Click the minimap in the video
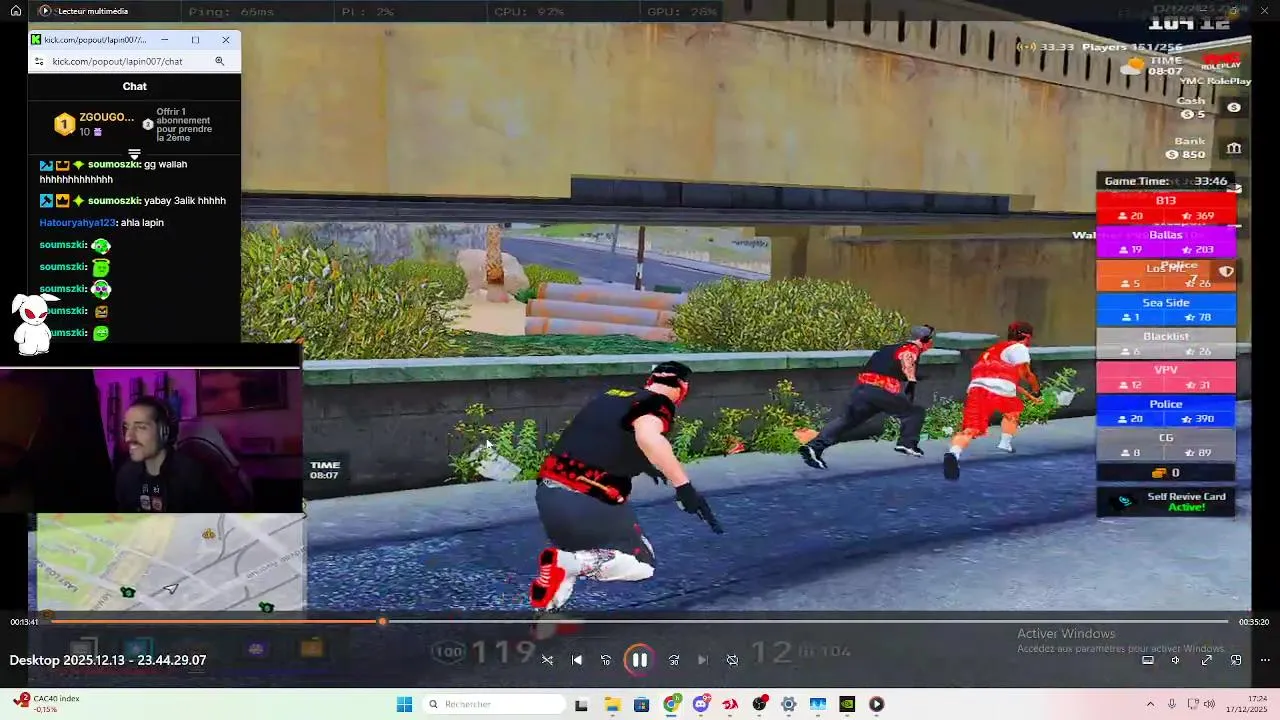 tap(171, 562)
